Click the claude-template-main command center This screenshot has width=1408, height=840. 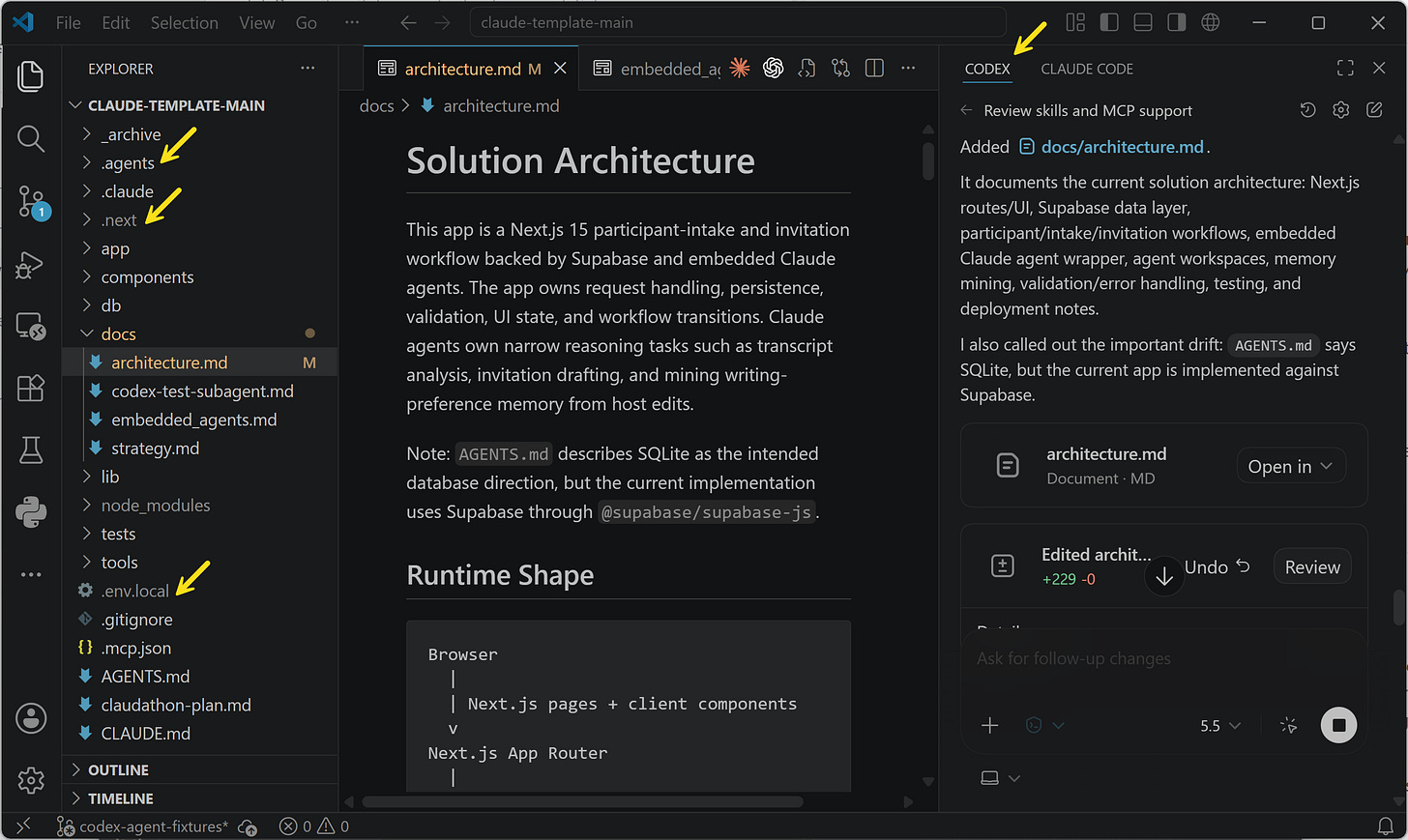[737, 22]
